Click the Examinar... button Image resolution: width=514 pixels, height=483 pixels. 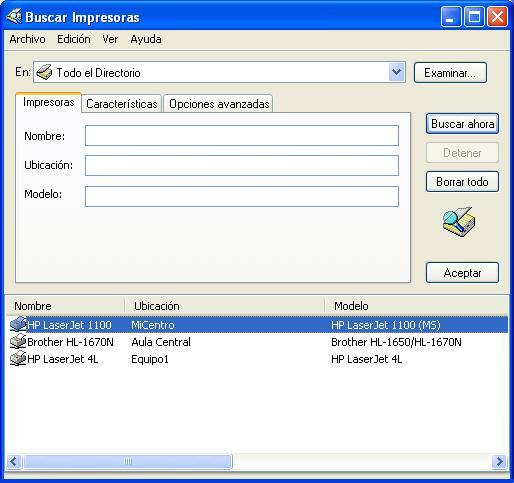(450, 73)
